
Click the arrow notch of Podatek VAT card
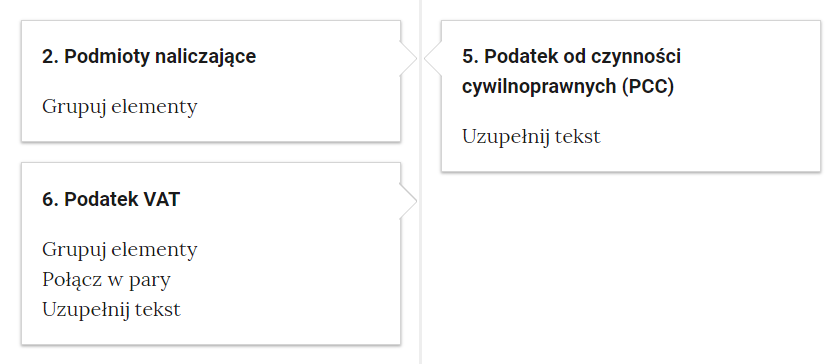408,201
